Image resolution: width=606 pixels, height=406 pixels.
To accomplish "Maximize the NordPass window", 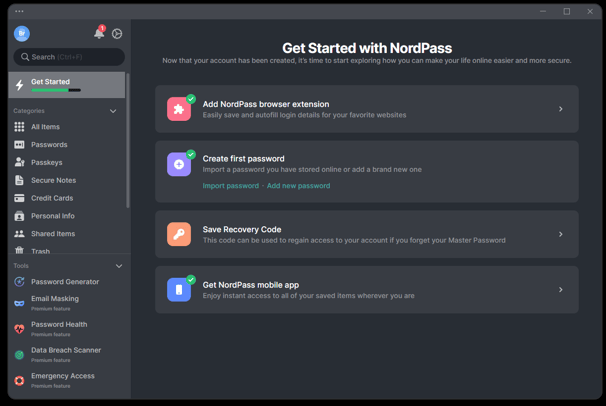I will tap(567, 12).
